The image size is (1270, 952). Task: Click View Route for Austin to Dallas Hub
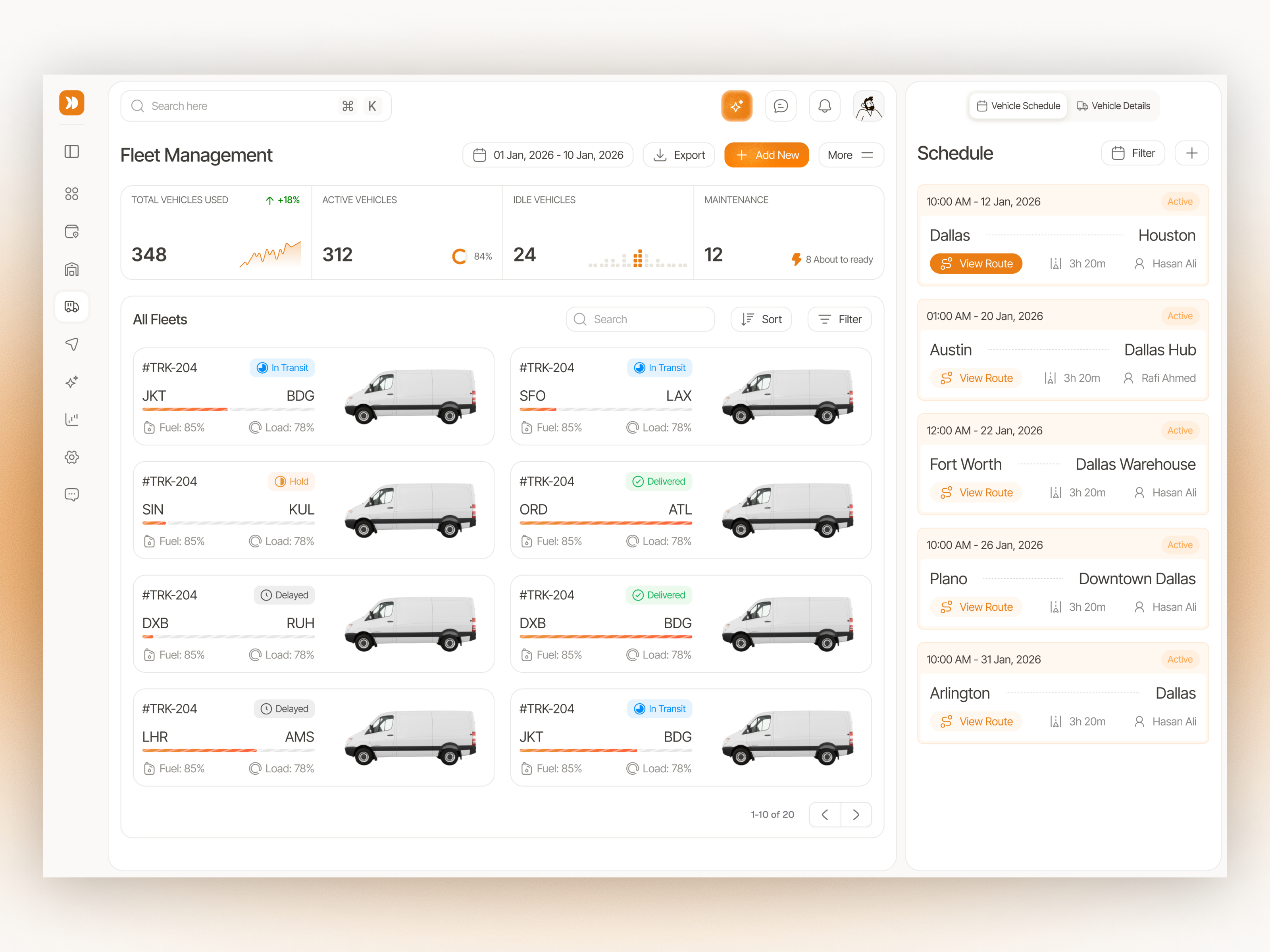(976, 378)
